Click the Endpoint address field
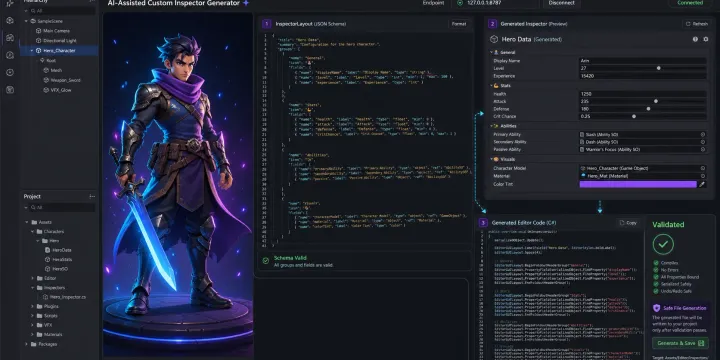 494,3
